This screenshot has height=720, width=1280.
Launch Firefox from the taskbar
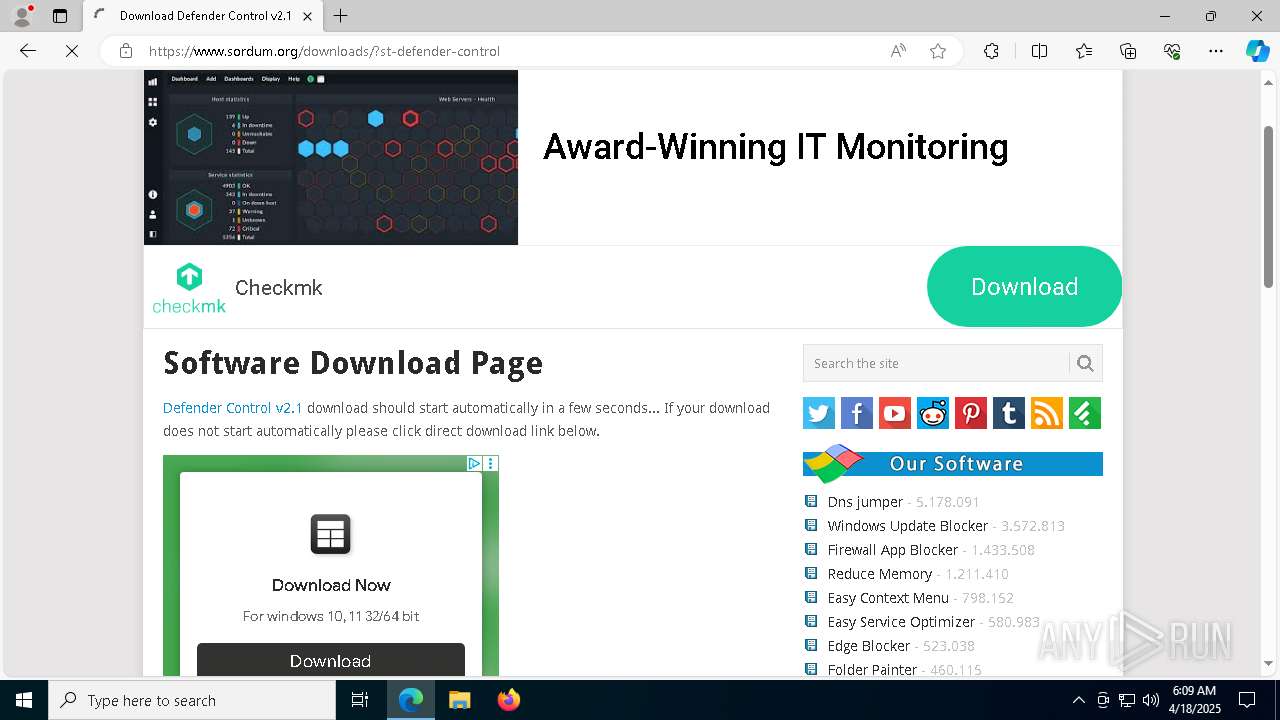(509, 700)
